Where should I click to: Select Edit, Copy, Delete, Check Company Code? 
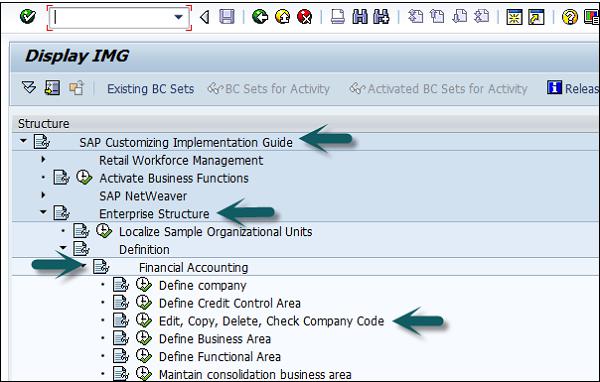(271, 321)
